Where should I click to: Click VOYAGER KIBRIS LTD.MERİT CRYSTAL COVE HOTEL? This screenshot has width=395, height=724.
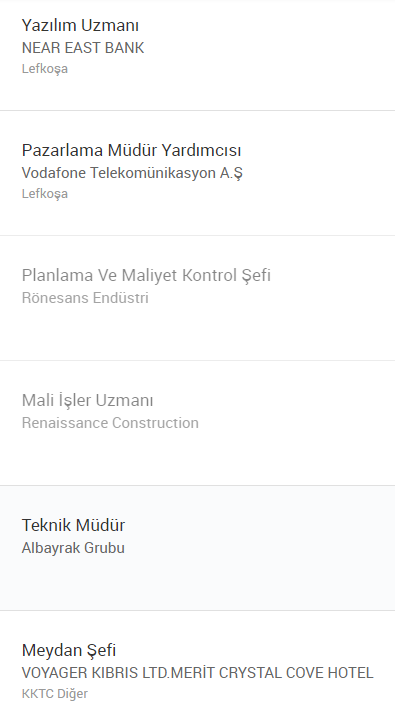197,673
